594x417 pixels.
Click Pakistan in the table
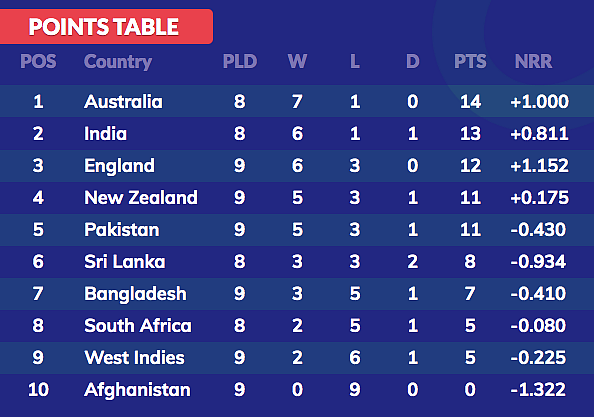click(122, 230)
